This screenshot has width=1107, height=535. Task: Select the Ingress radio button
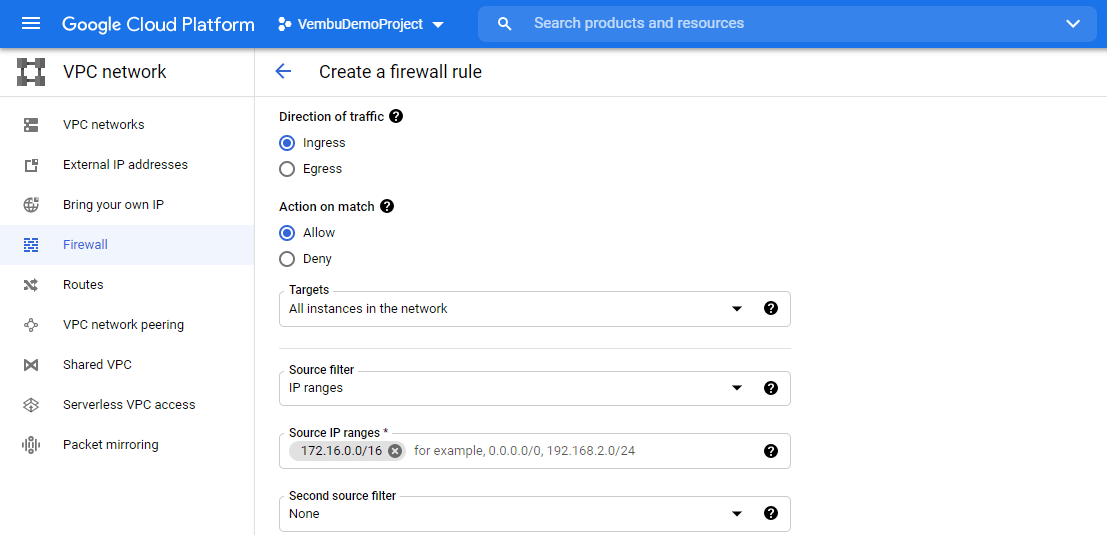(287, 143)
